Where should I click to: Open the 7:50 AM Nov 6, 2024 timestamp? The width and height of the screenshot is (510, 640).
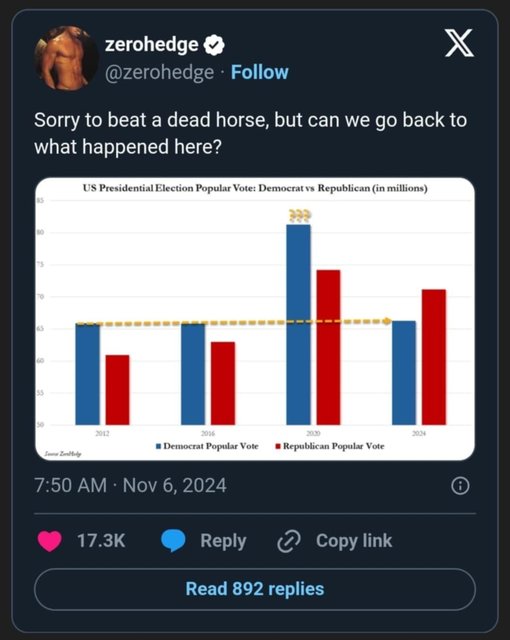[131, 486]
